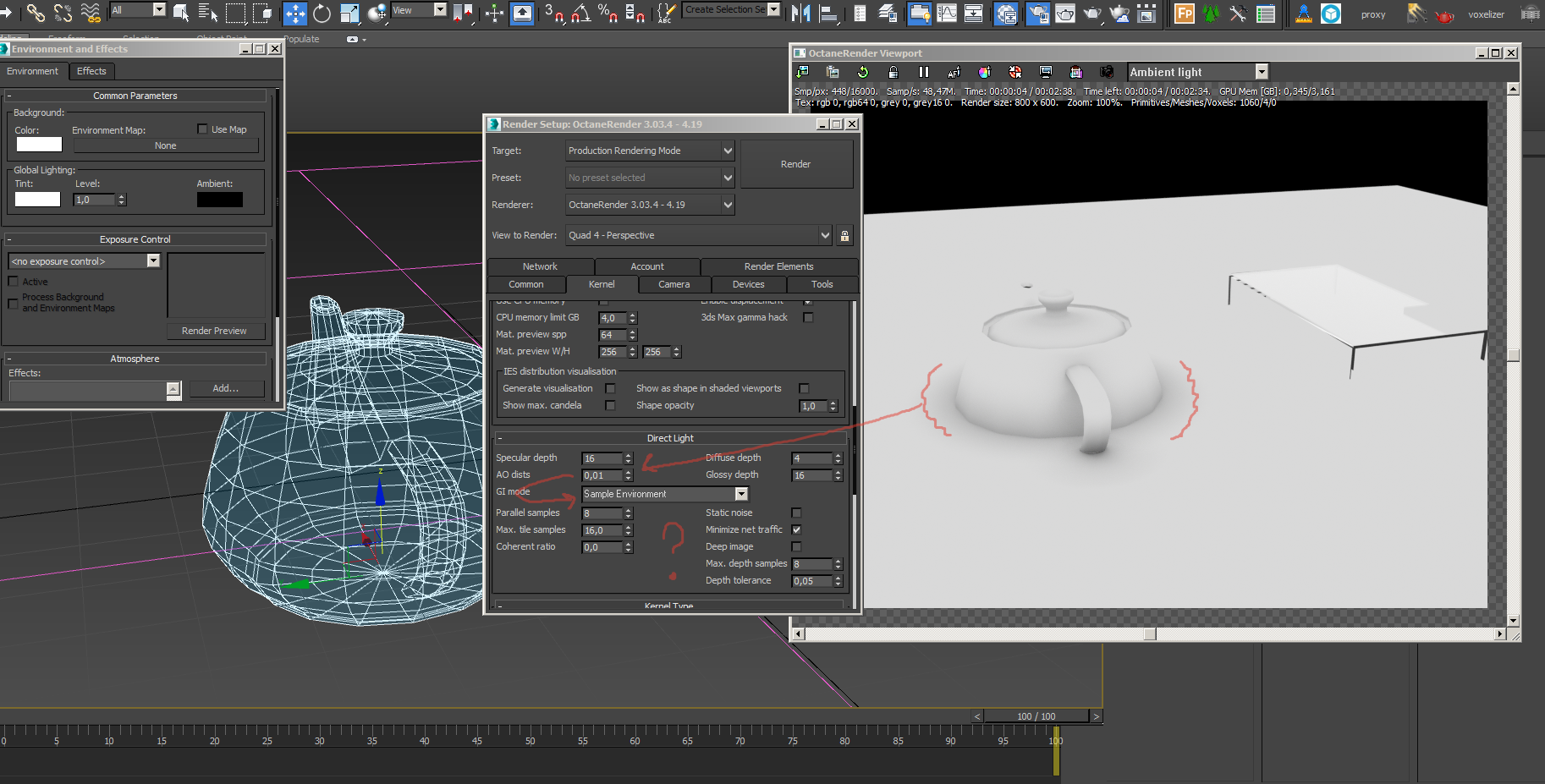1545x784 pixels.
Task: Pick the Ambient color swatch
Action: pos(220,199)
